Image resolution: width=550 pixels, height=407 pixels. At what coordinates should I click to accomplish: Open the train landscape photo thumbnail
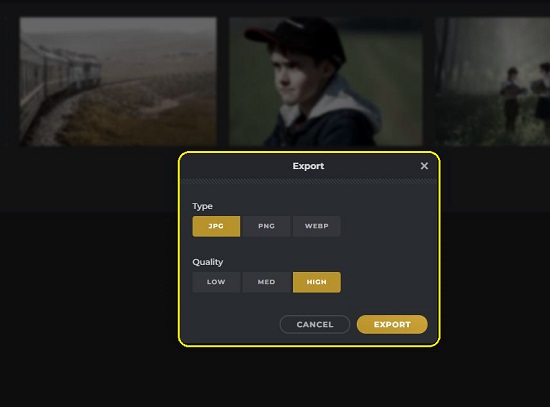coord(118,81)
